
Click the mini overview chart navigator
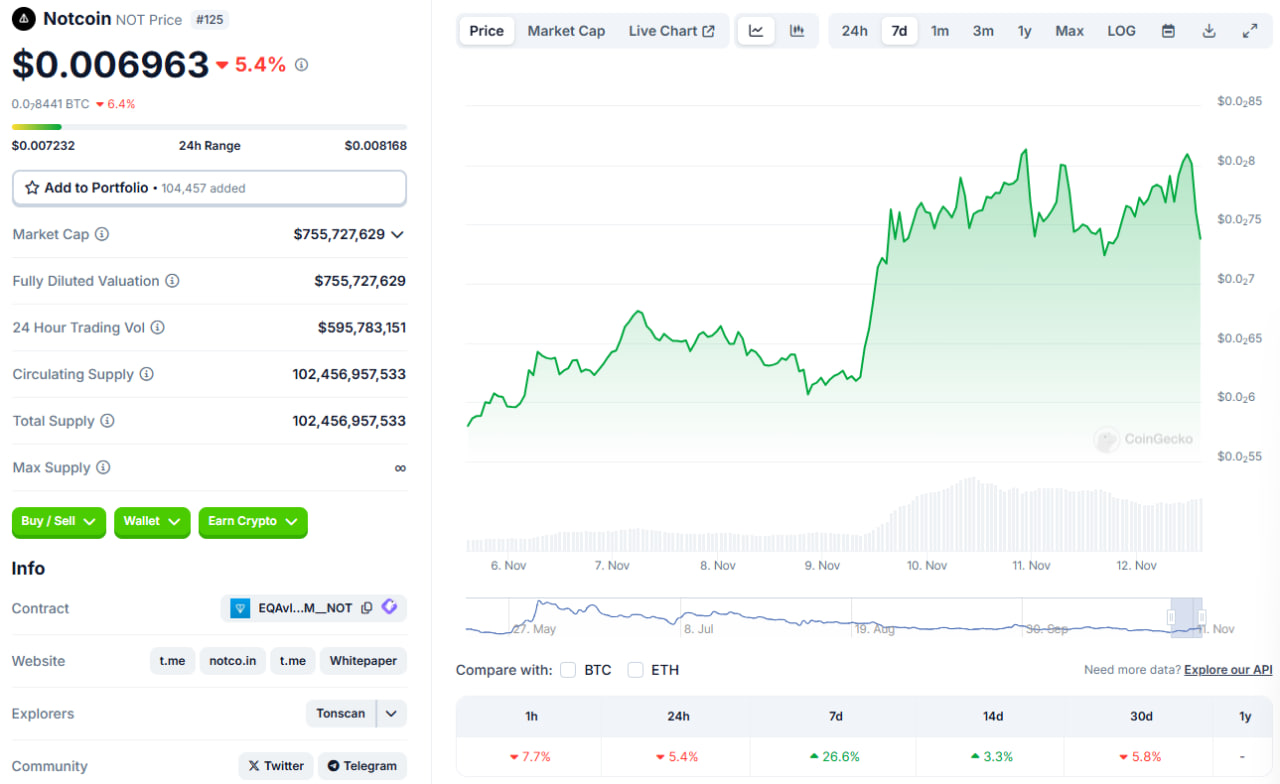tap(835, 617)
